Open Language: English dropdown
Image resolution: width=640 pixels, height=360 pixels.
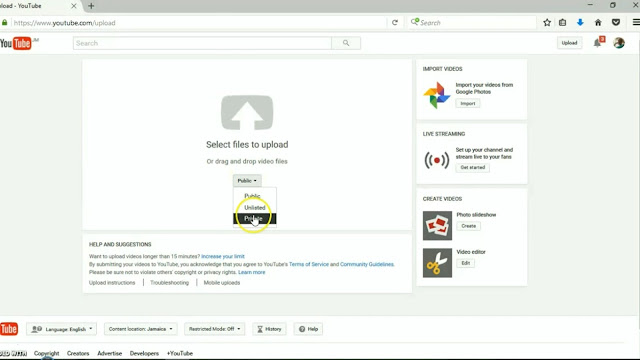62,329
